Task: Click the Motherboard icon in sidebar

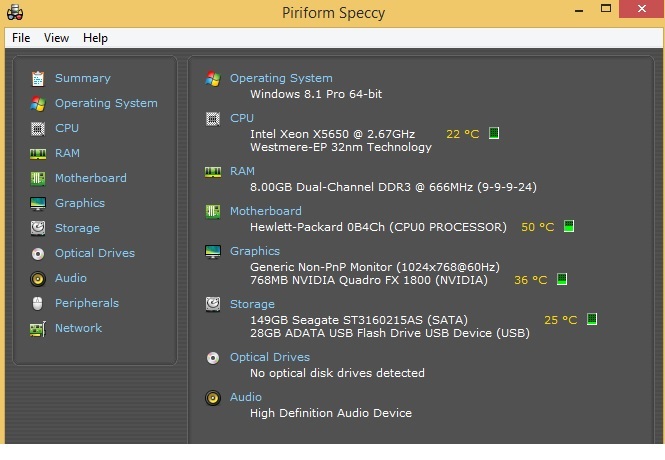Action: (38, 178)
